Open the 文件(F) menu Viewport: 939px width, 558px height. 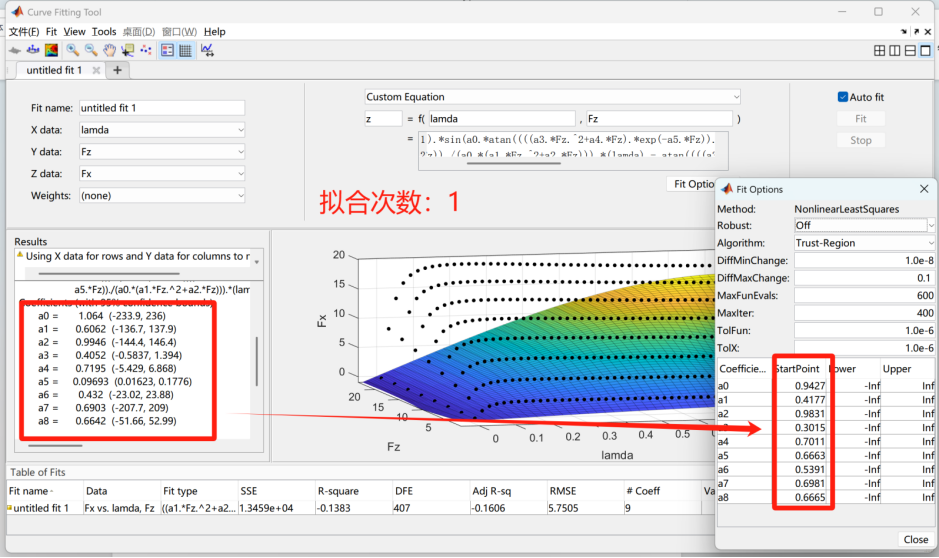[x=24, y=31]
